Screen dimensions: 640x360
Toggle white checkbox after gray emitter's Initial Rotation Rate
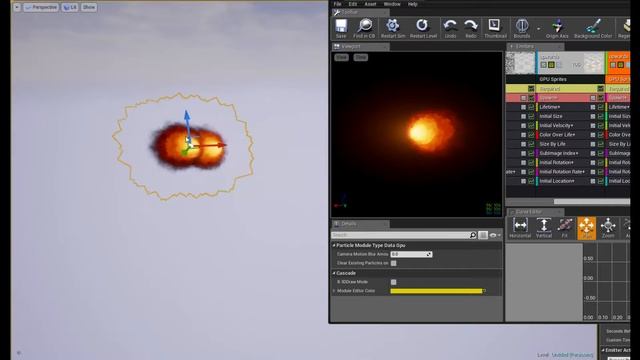point(593,172)
